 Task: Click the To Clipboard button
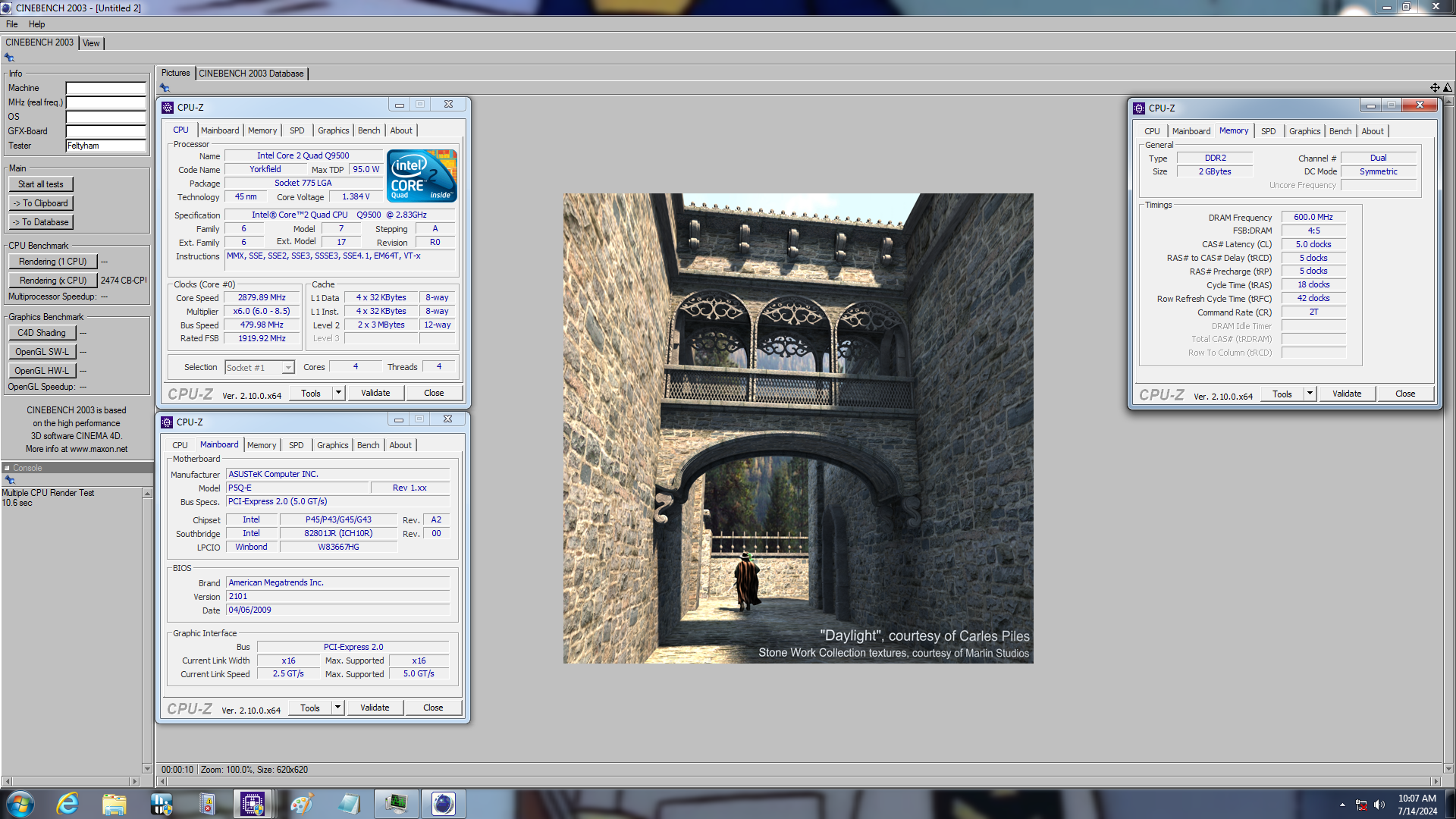pyautogui.click(x=41, y=203)
